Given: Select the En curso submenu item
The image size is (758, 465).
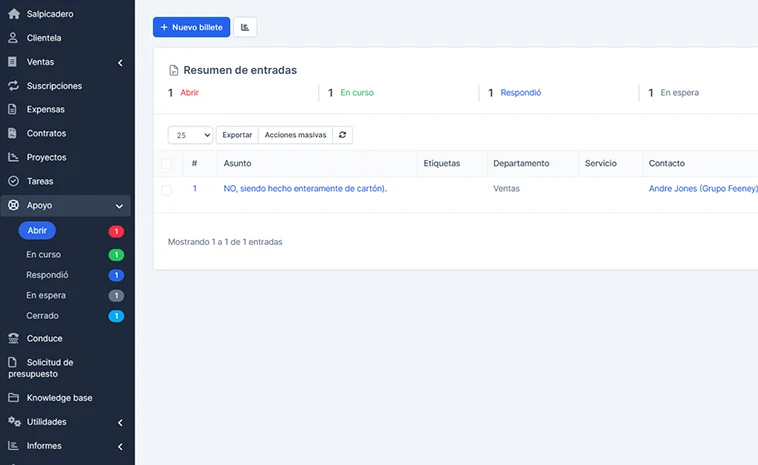Looking at the screenshot, I should [44, 254].
